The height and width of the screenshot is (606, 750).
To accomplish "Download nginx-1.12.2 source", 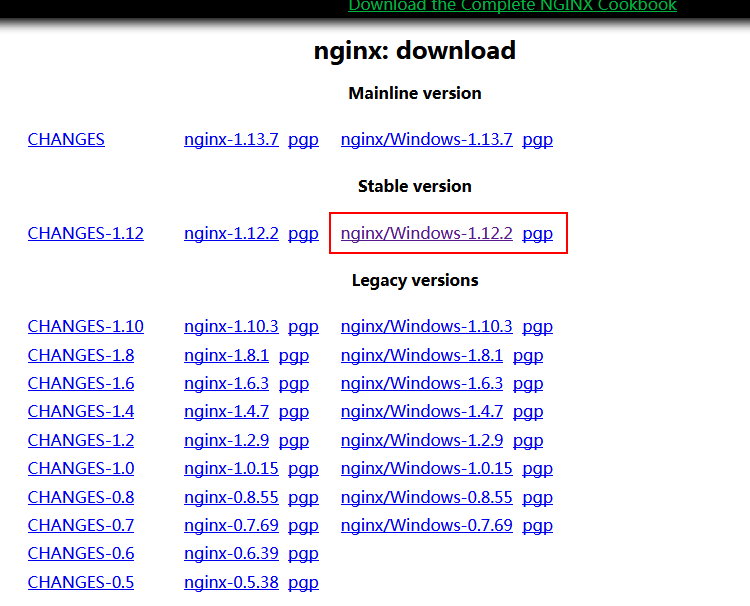I will 231,233.
